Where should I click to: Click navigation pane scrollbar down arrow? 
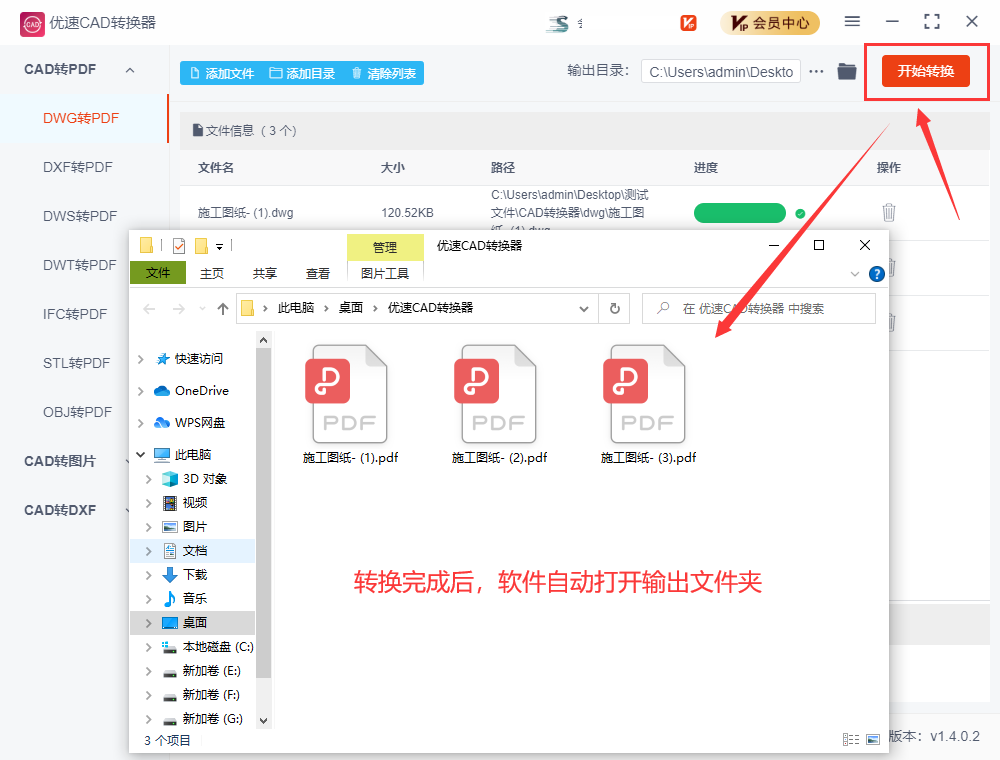263,720
